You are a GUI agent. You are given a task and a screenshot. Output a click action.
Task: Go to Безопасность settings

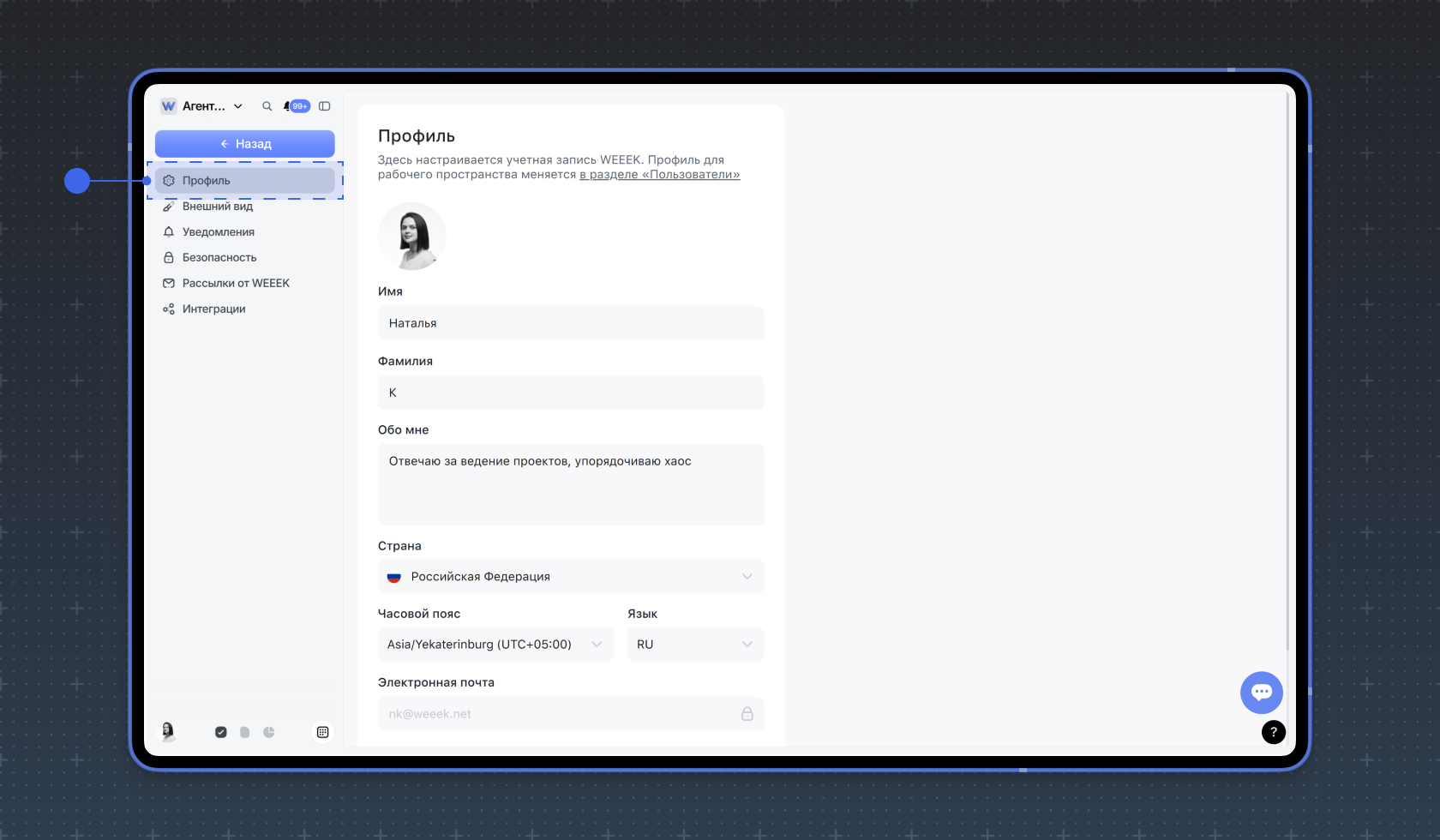pyautogui.click(x=219, y=258)
